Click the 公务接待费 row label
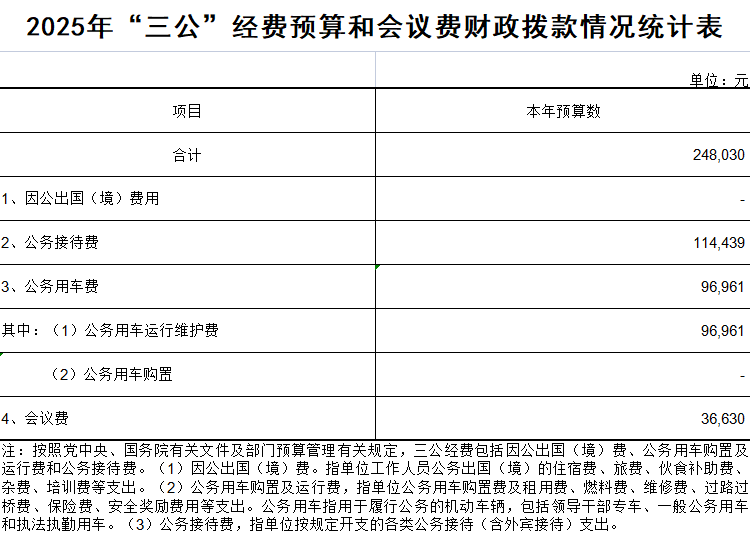 tap(50, 242)
